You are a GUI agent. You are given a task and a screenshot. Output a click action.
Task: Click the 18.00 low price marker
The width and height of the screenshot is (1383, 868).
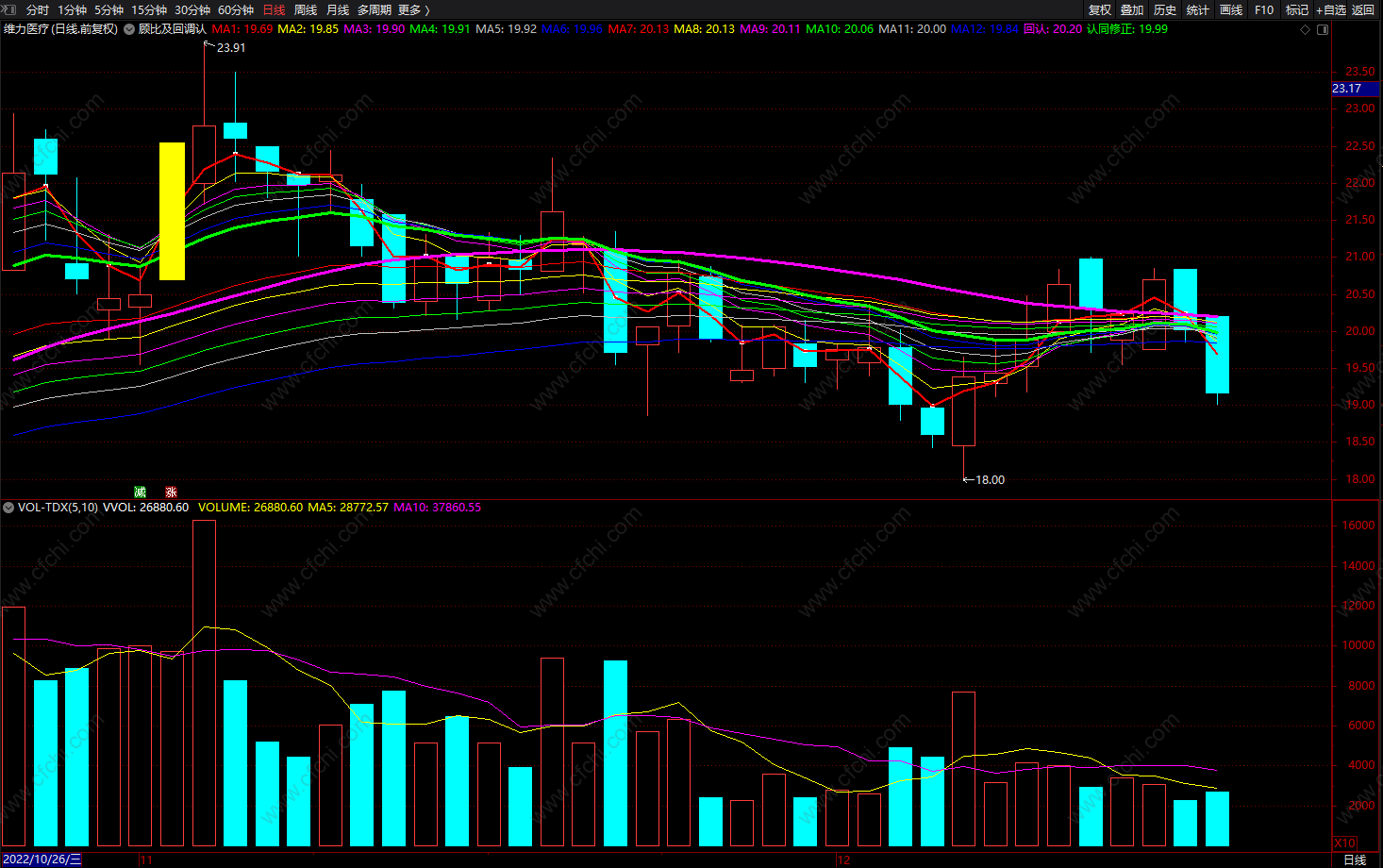[990, 479]
